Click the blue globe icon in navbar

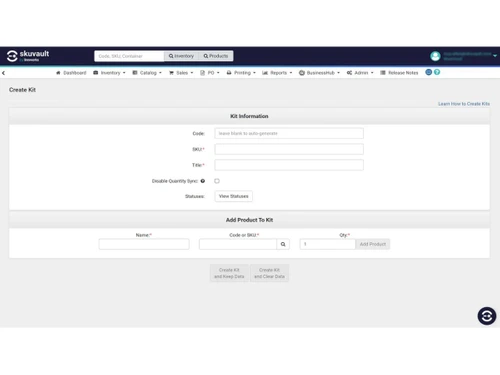coord(429,72)
